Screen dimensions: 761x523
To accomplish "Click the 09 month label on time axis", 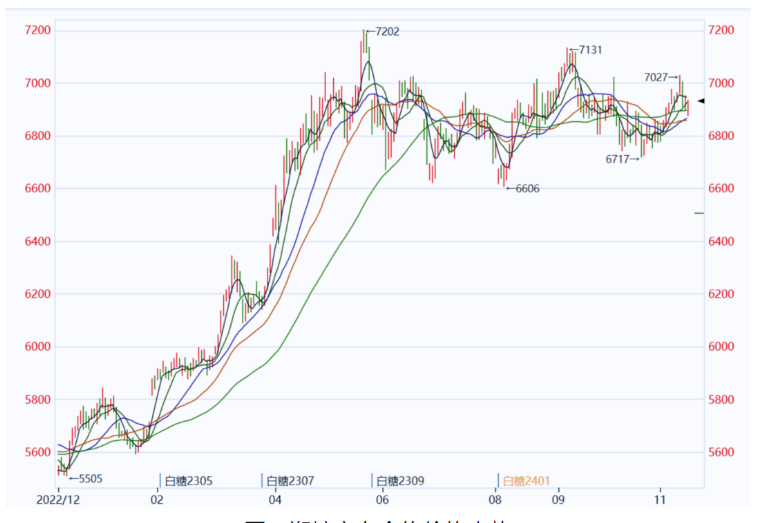I will click(x=558, y=498).
